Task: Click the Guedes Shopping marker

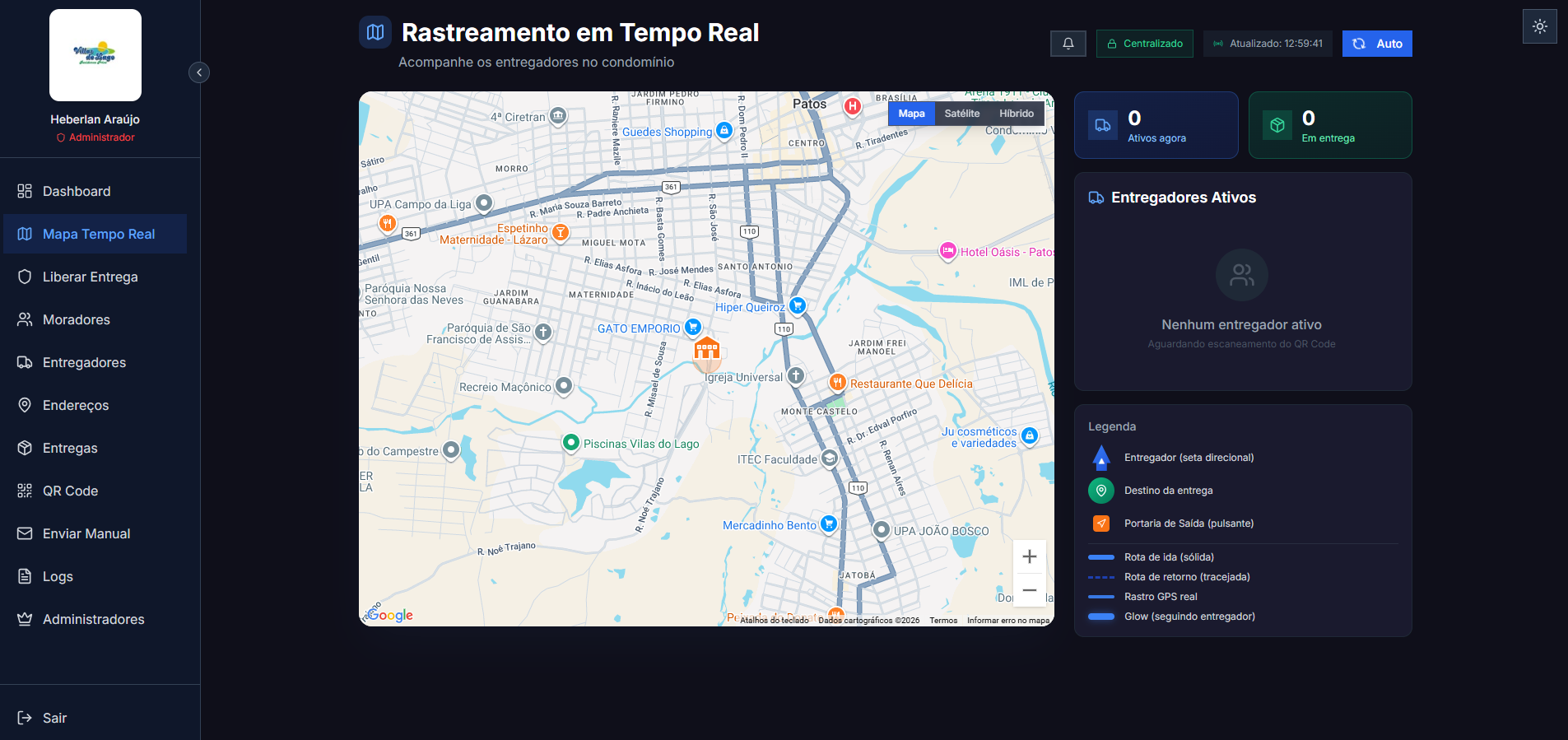Action: (724, 130)
